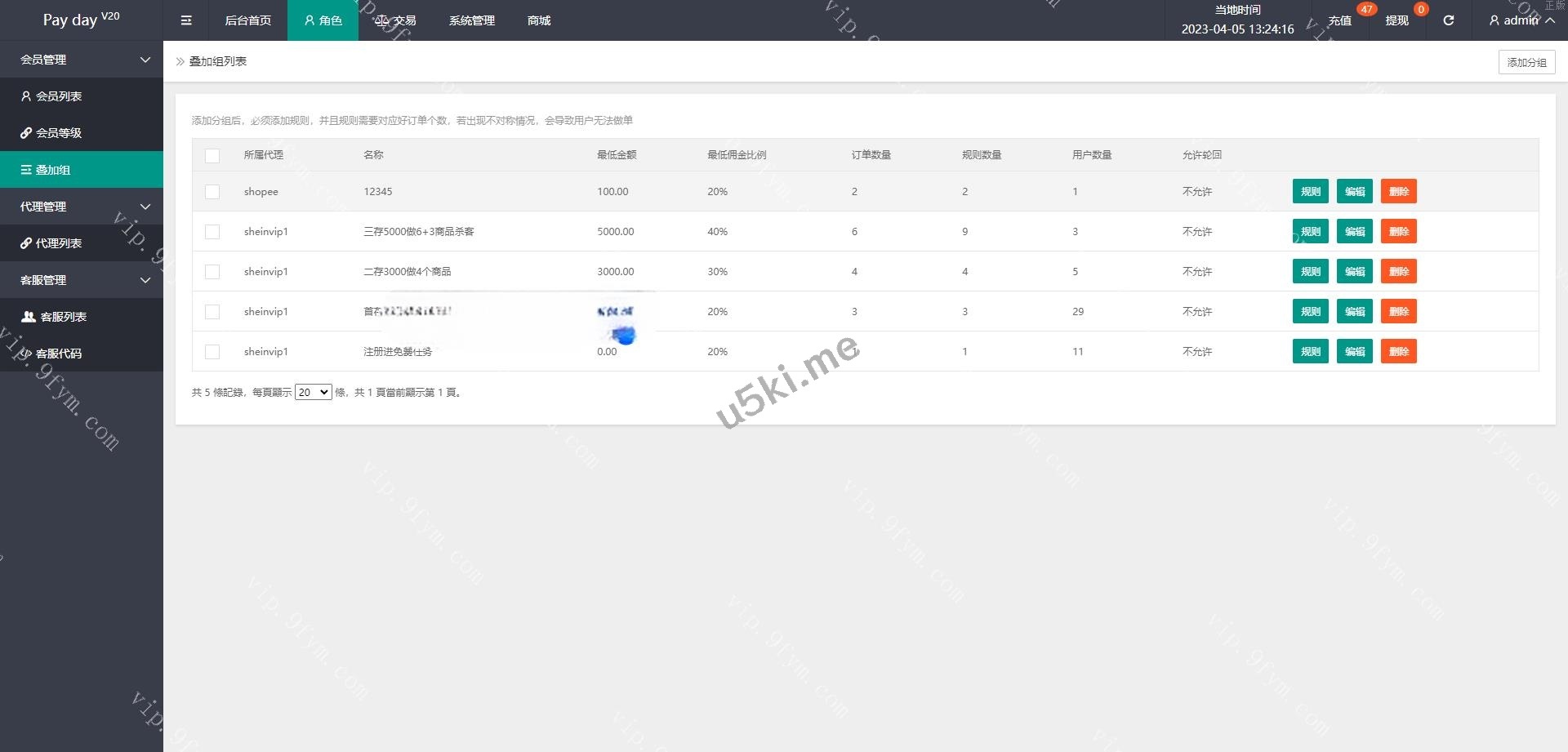Switch to the 商城 top menu
The height and width of the screenshot is (752, 1568).
tap(539, 20)
